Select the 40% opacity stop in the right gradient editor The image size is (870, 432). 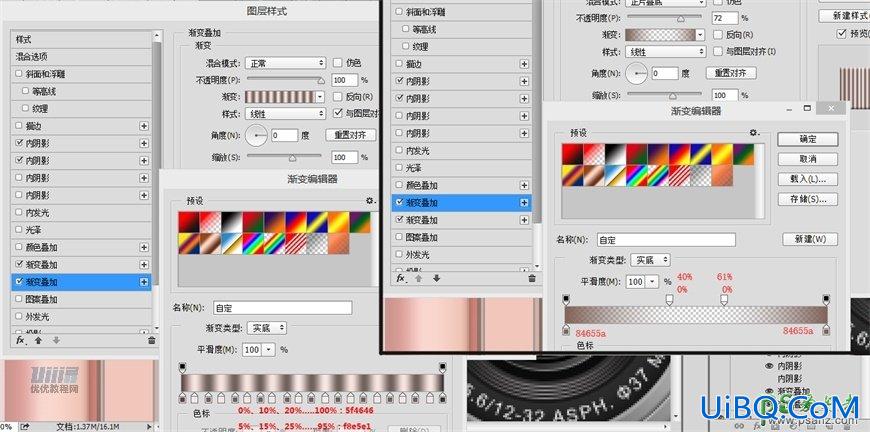[x=670, y=299]
